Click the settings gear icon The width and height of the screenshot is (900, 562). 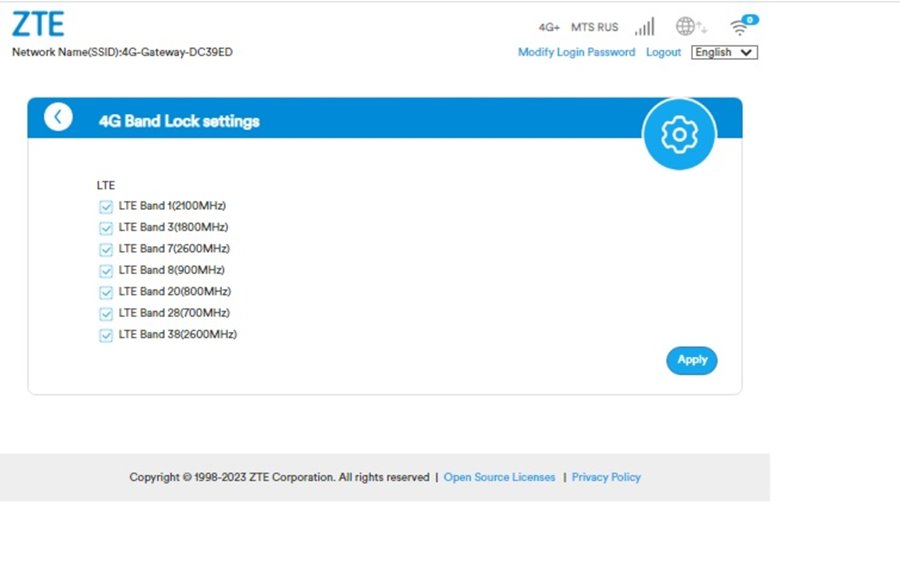tap(679, 134)
